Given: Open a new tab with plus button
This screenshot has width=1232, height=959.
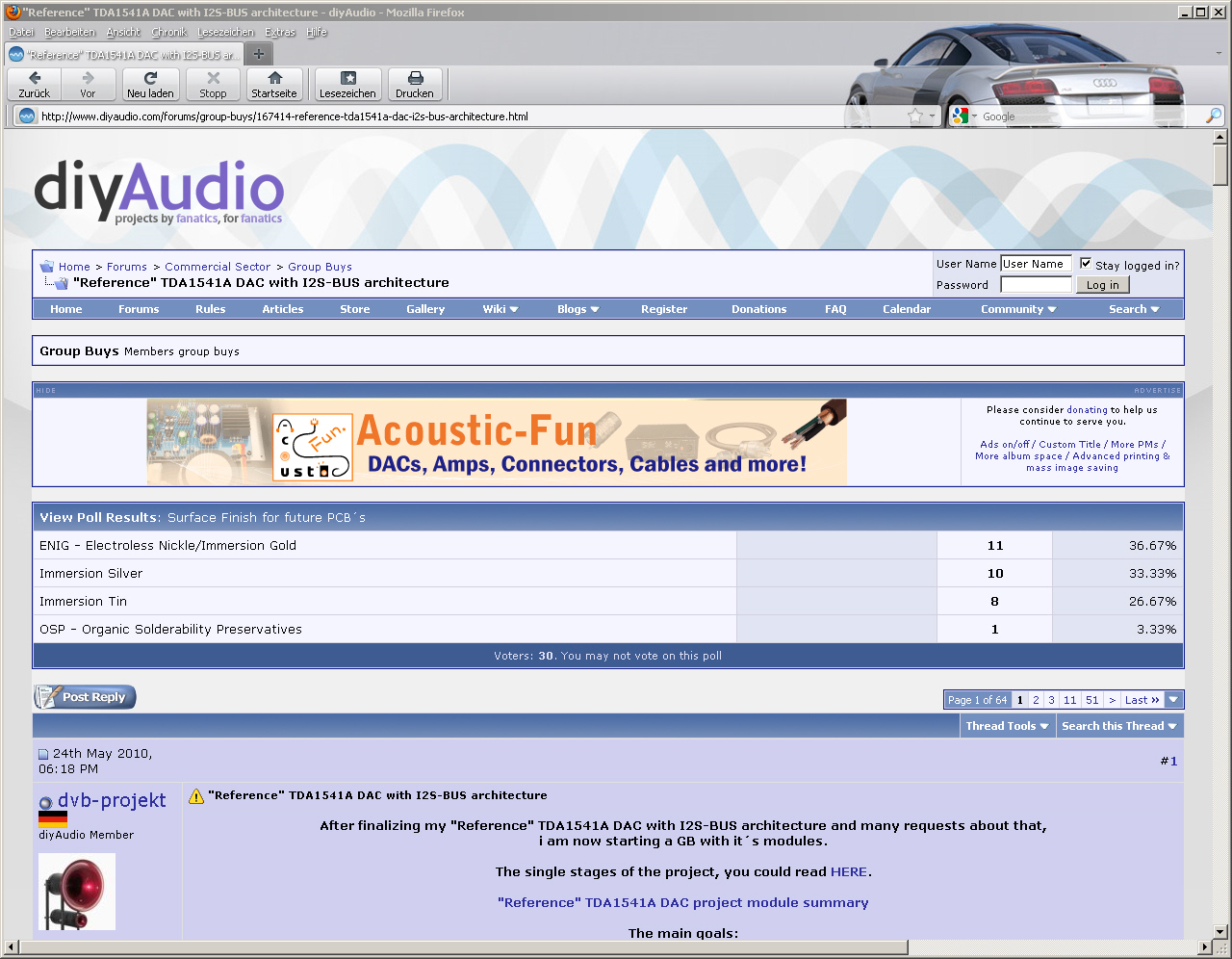Looking at the screenshot, I should pyautogui.click(x=258, y=54).
